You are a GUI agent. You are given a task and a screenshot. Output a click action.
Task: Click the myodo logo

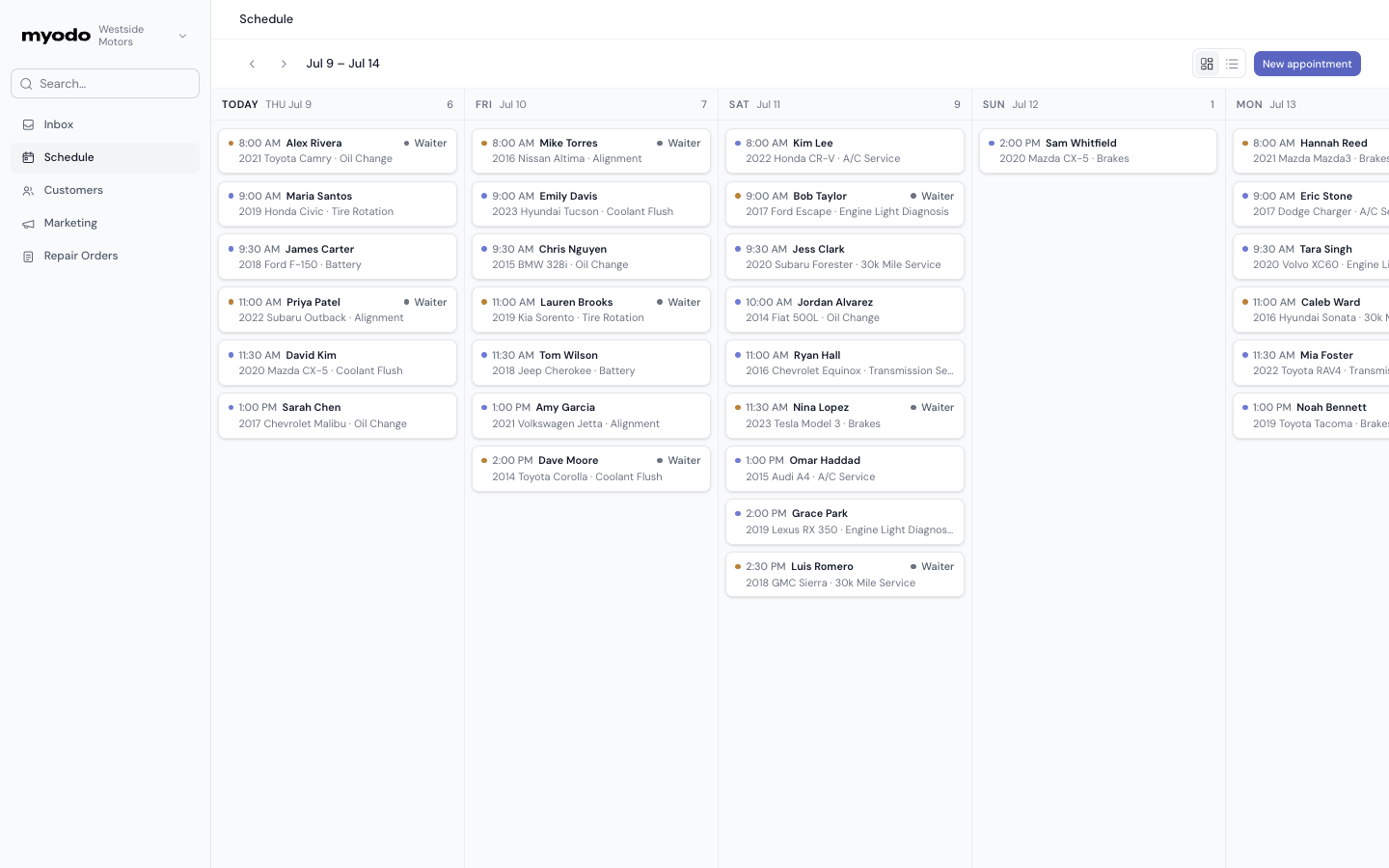[56, 36]
